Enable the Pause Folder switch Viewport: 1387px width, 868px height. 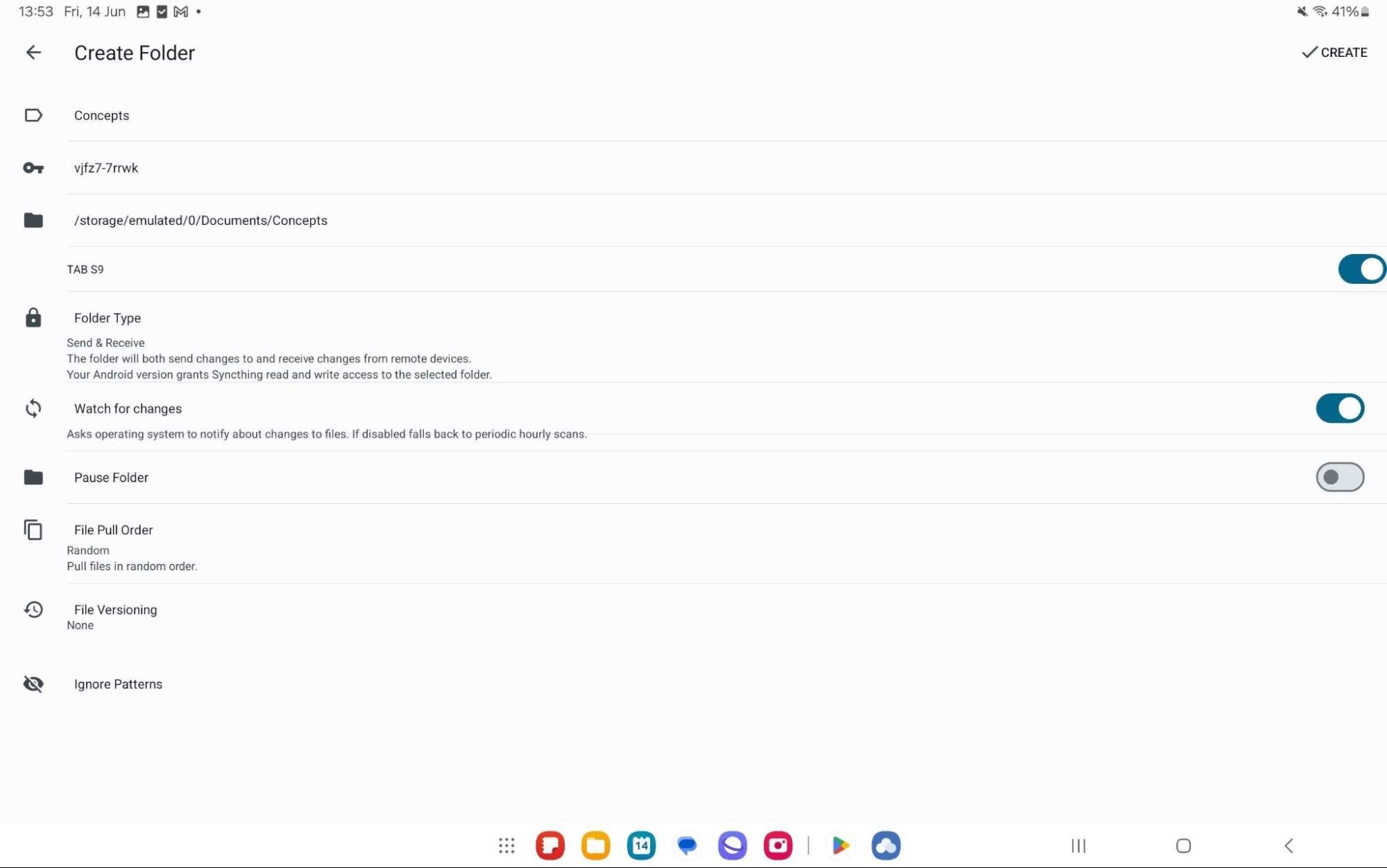click(x=1340, y=477)
